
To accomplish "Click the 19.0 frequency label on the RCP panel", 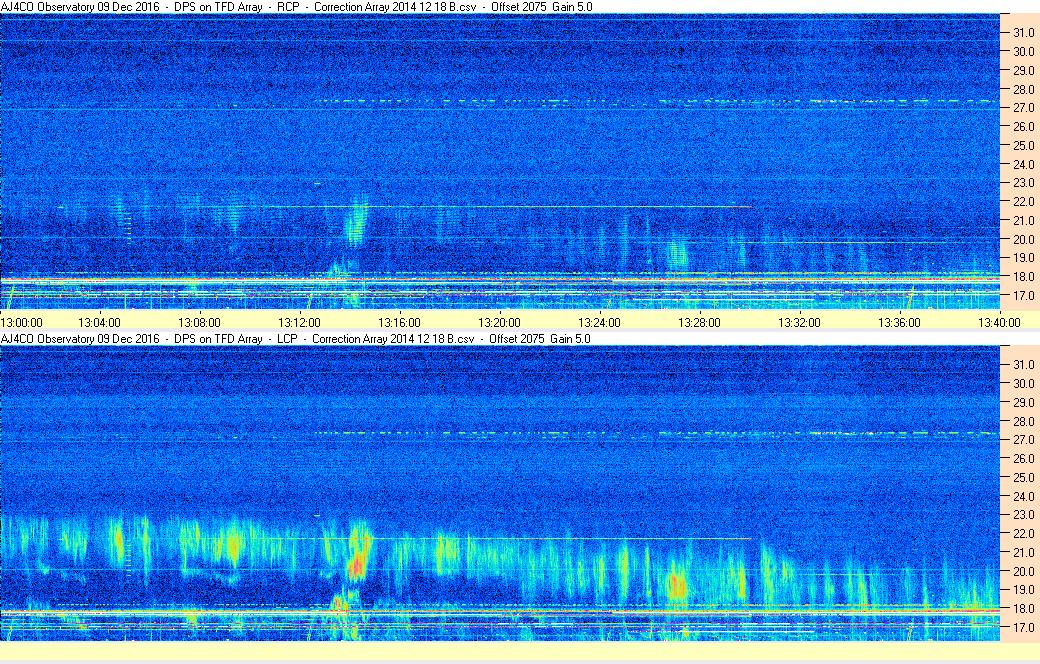I will coord(1023,258).
